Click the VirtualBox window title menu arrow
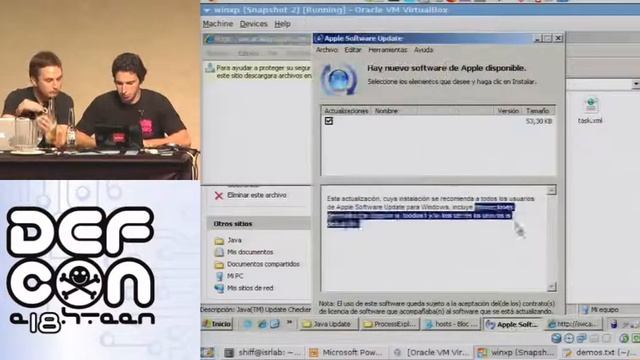The width and height of the screenshot is (640, 360). click(207, 10)
